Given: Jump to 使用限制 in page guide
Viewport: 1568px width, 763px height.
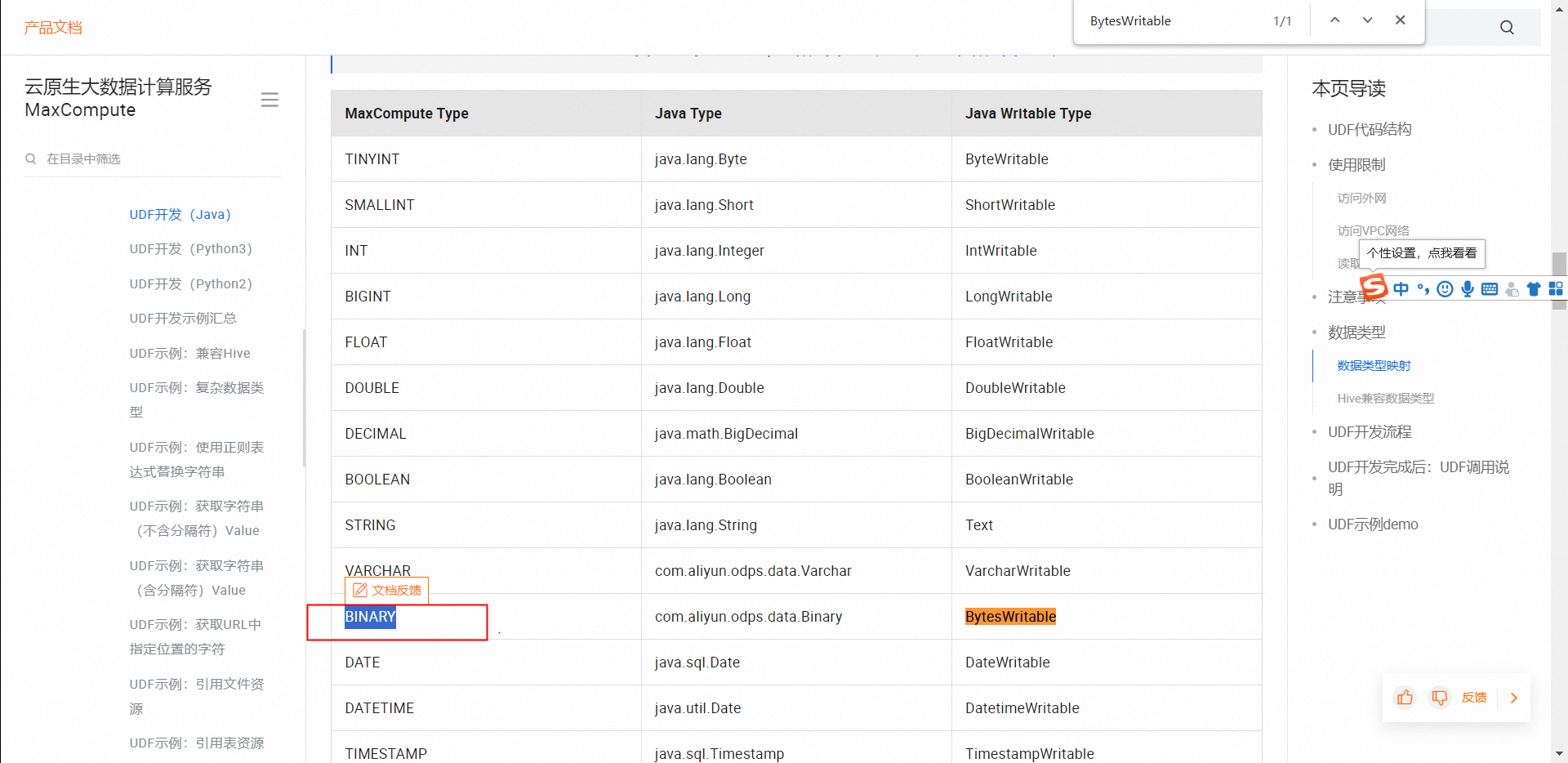Looking at the screenshot, I should tap(1356, 164).
